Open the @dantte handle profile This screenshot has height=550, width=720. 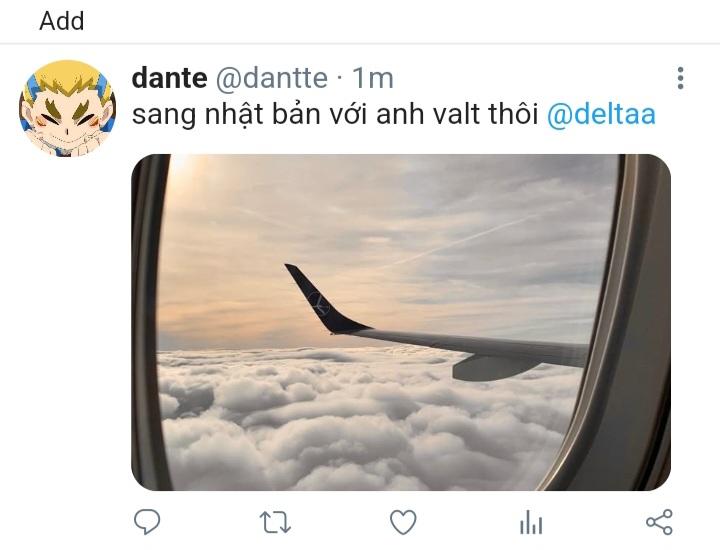point(271,78)
